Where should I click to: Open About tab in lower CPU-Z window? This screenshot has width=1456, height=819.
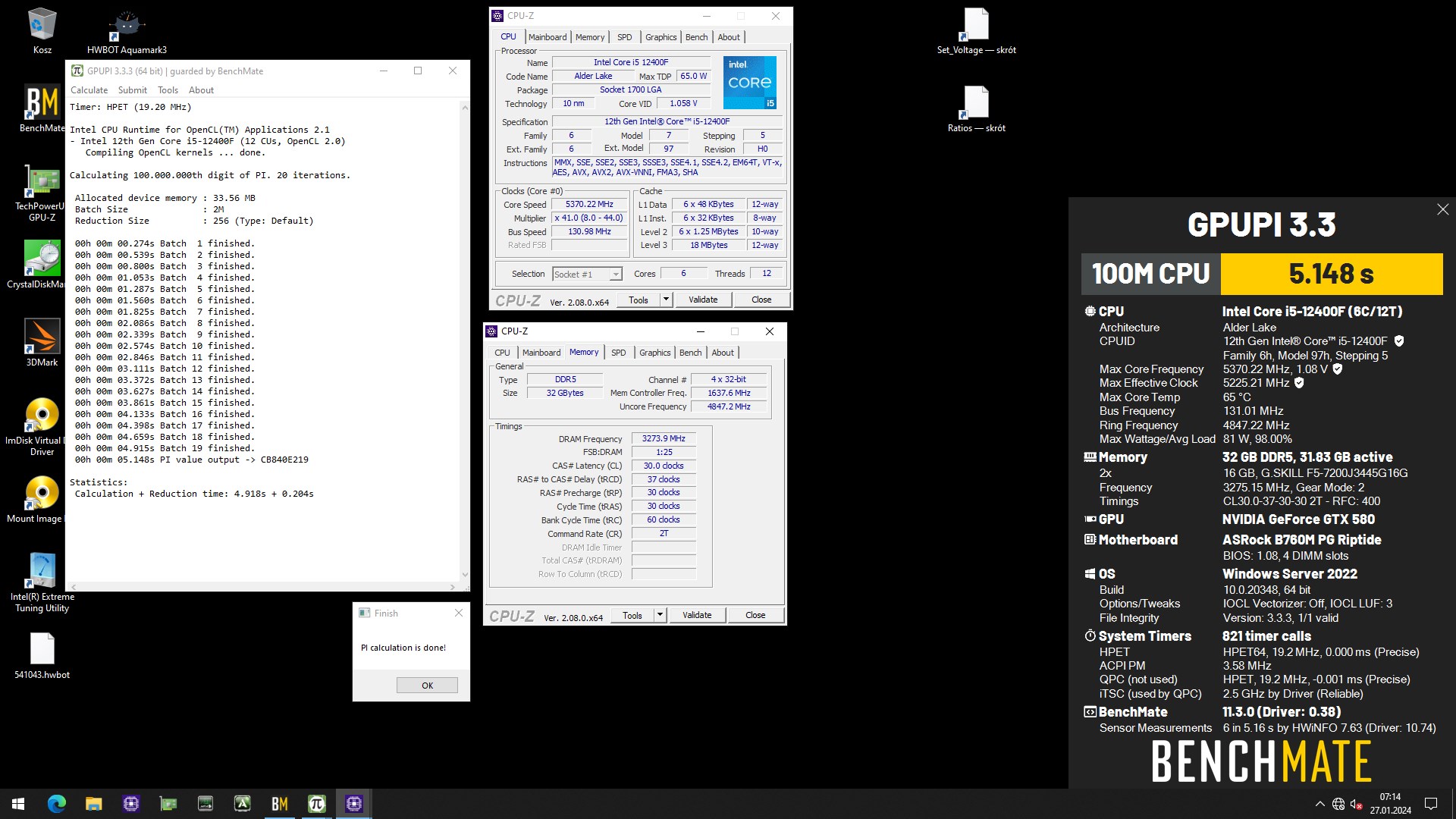coord(723,353)
